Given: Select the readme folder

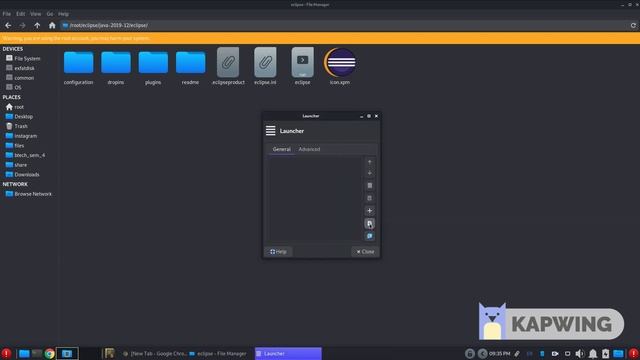Looking at the screenshot, I should [x=191, y=67].
